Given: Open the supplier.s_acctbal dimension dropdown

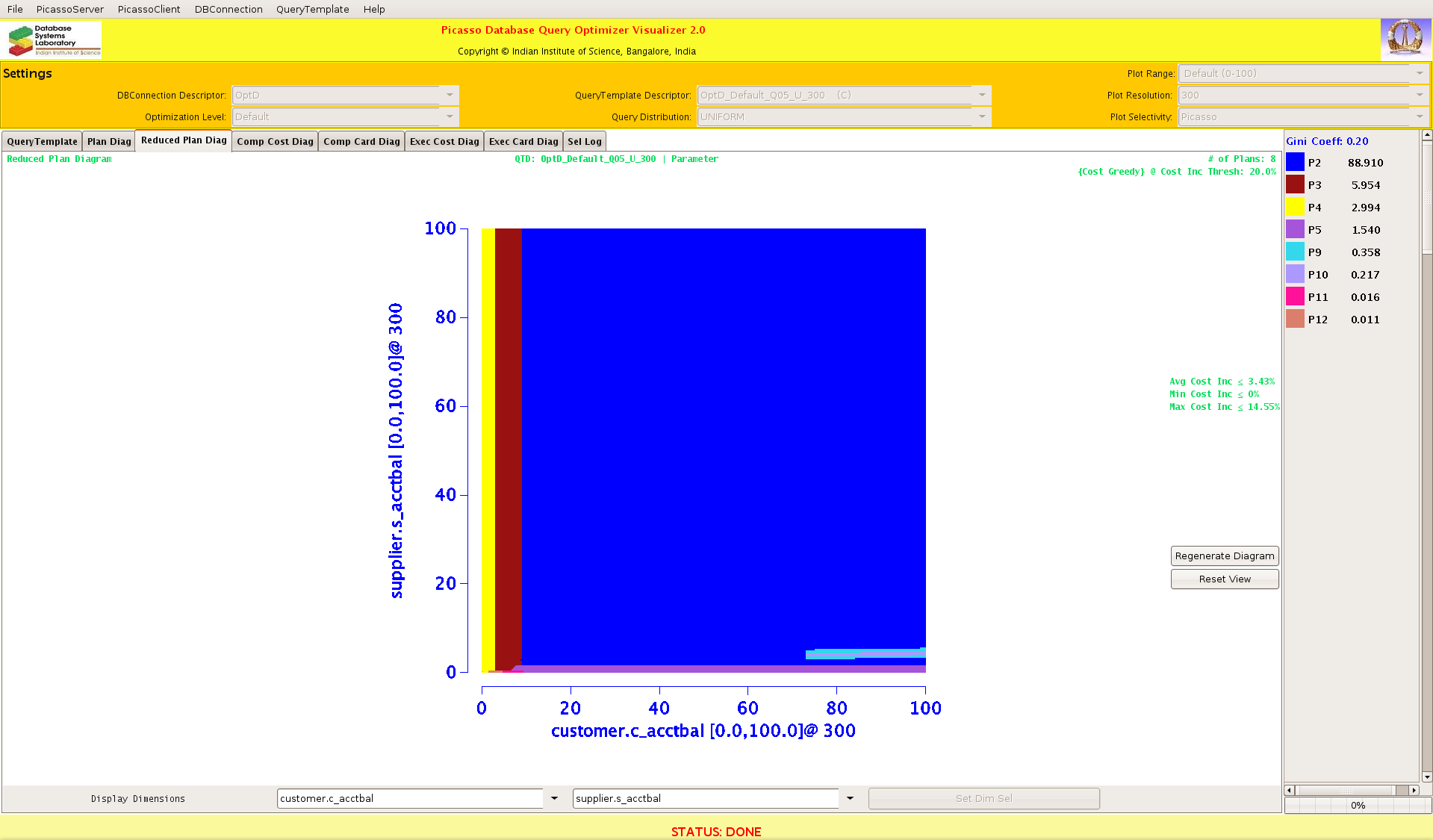Looking at the screenshot, I should point(850,798).
